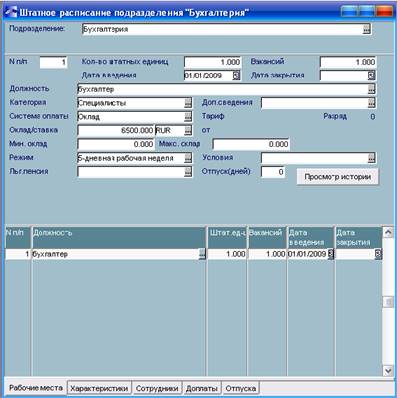
Task: Open ellipsis lookup for Доп.сведения field
Action: (x=371, y=103)
